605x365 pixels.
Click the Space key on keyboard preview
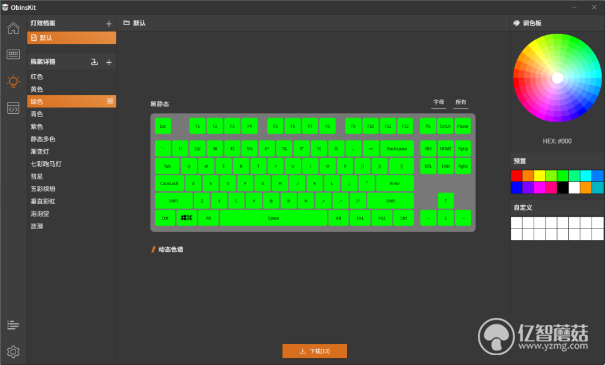click(x=273, y=218)
